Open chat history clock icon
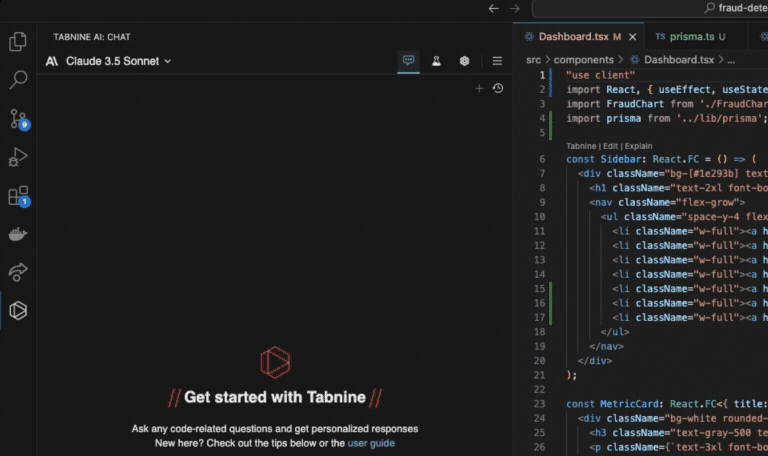Image resolution: width=768 pixels, height=456 pixels. [x=498, y=88]
